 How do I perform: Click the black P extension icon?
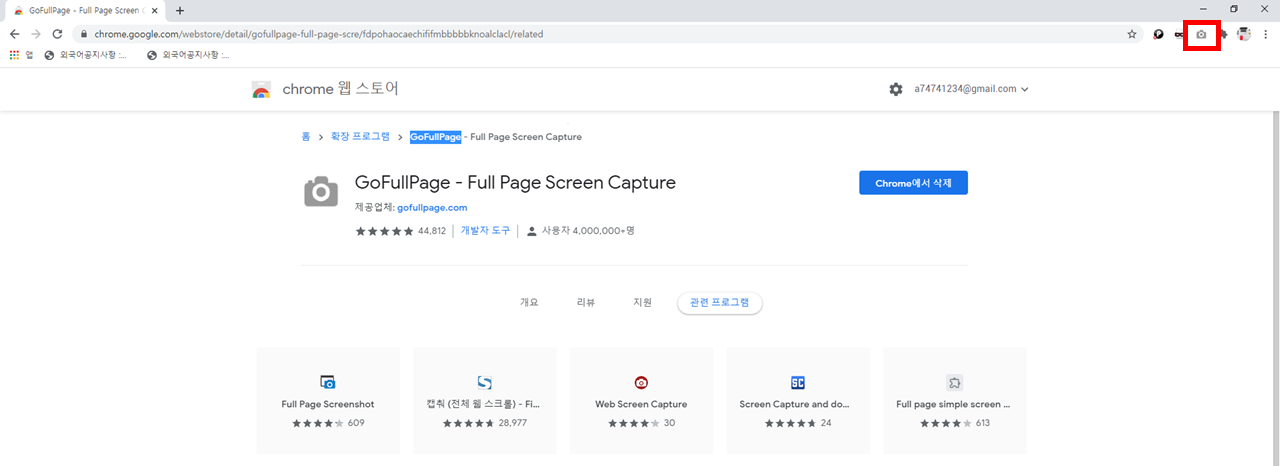(x=1158, y=34)
